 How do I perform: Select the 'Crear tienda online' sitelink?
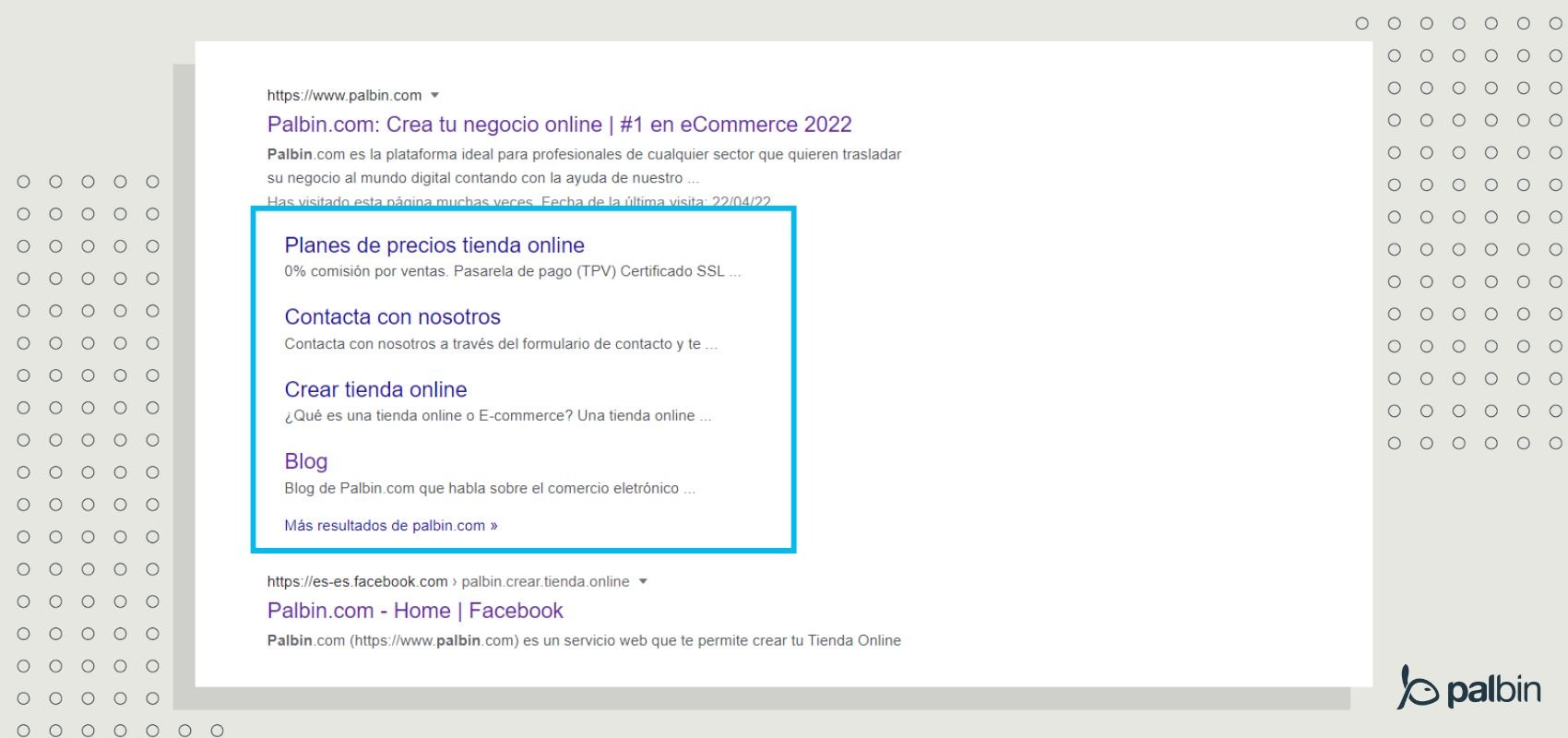click(x=375, y=389)
